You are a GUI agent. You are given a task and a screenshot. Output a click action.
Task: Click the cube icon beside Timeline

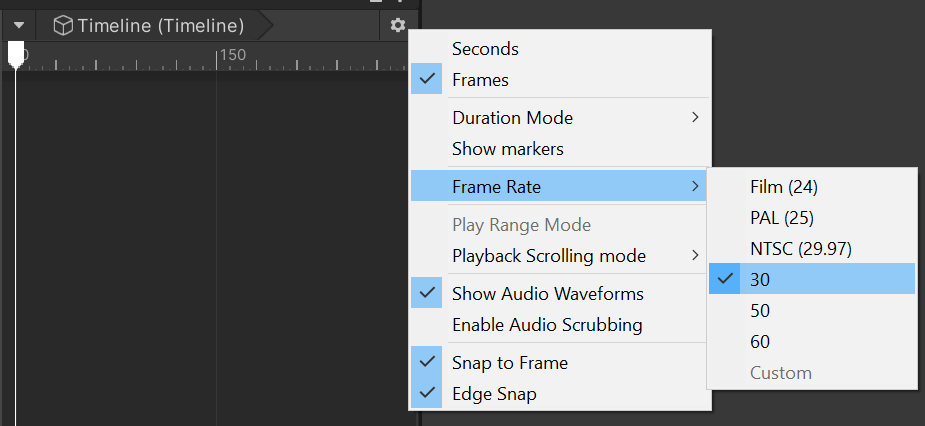(63, 25)
